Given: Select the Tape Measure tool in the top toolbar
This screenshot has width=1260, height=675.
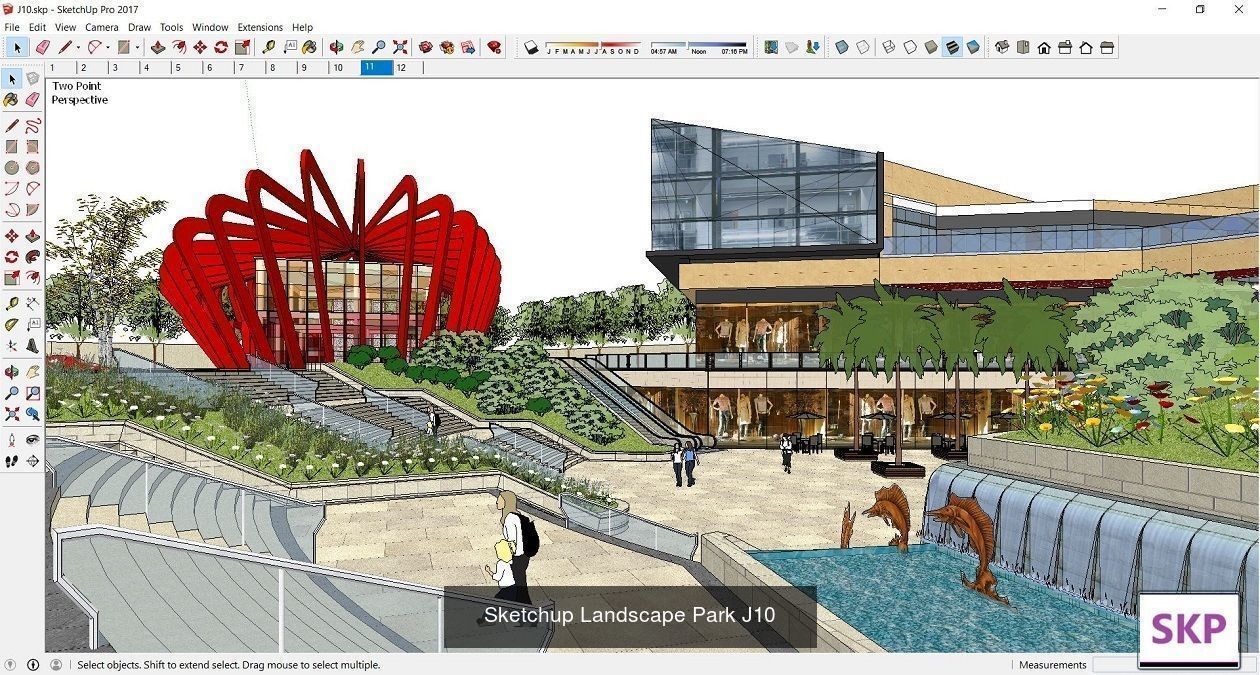Looking at the screenshot, I should click(x=268, y=47).
